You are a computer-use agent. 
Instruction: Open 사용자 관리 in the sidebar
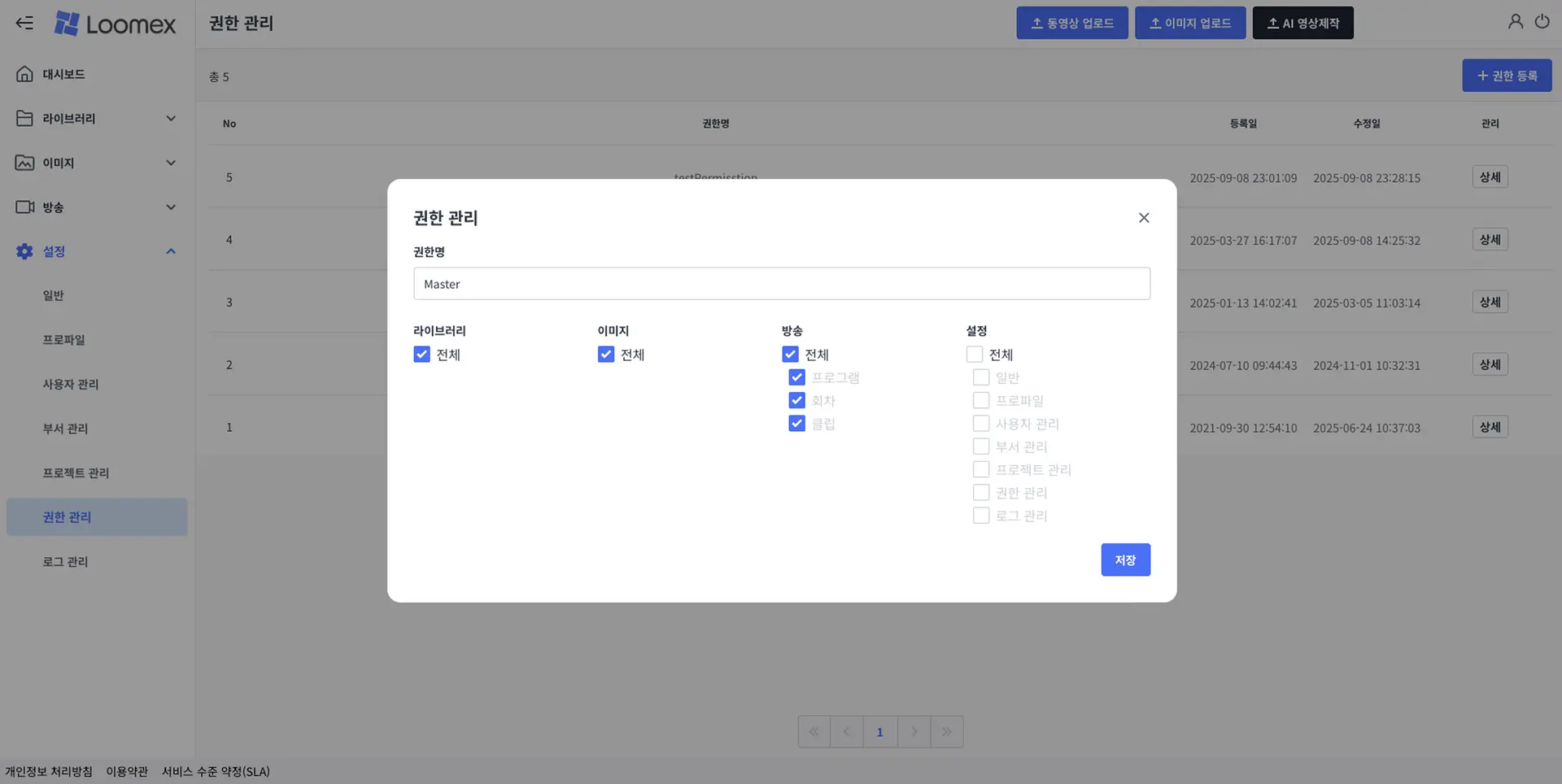pyautogui.click(x=71, y=384)
